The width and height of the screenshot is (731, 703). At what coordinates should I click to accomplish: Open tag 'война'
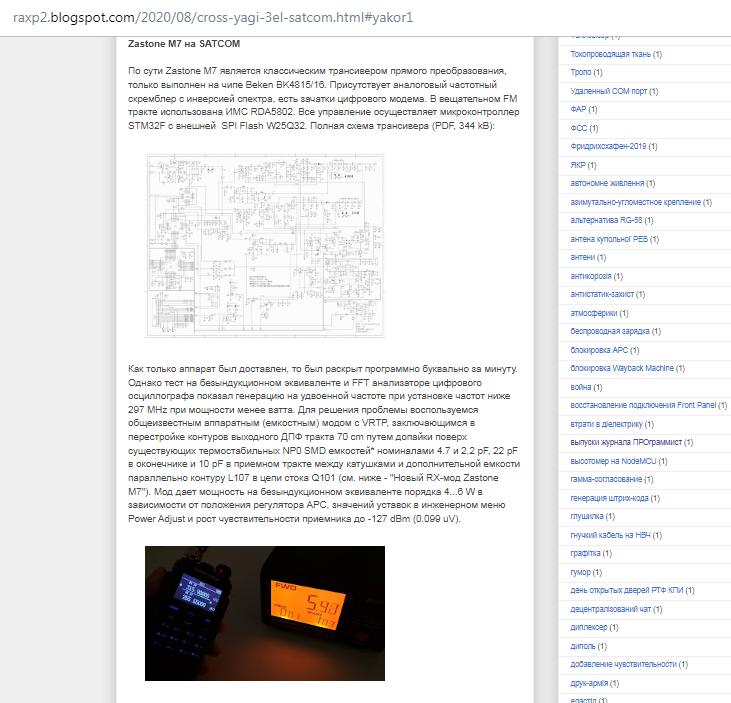(581, 387)
